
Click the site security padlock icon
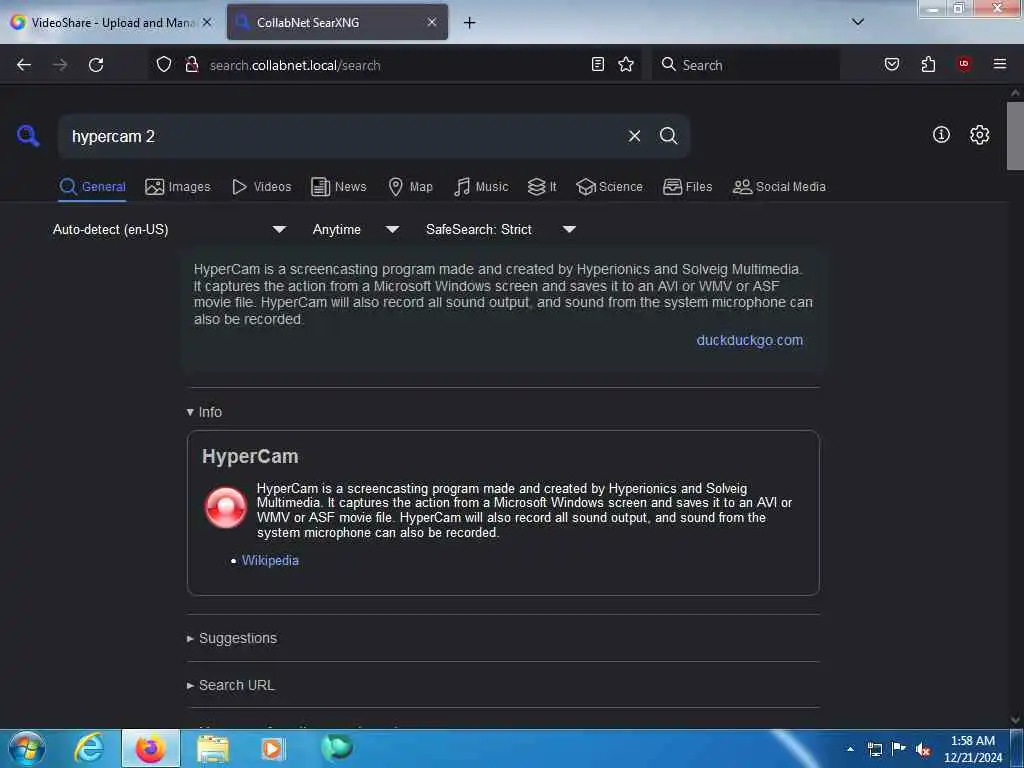(191, 64)
